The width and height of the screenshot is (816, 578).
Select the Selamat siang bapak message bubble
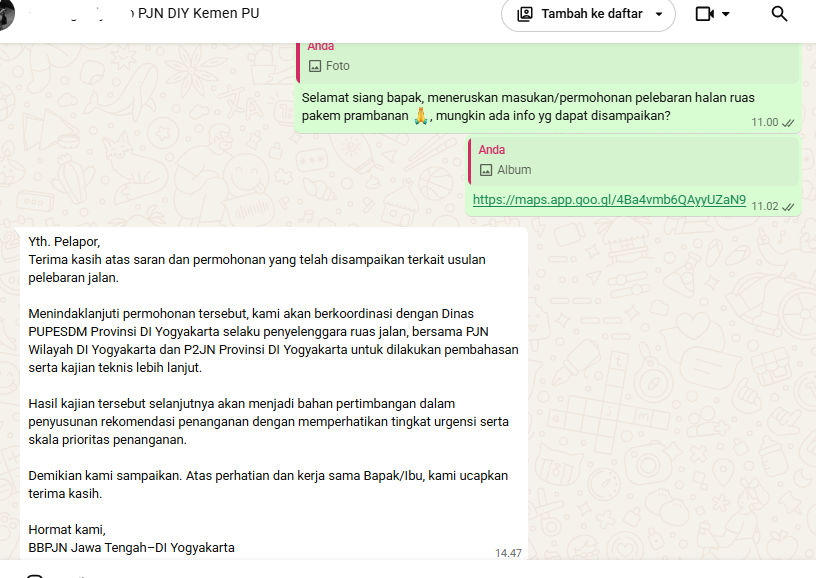pos(547,107)
